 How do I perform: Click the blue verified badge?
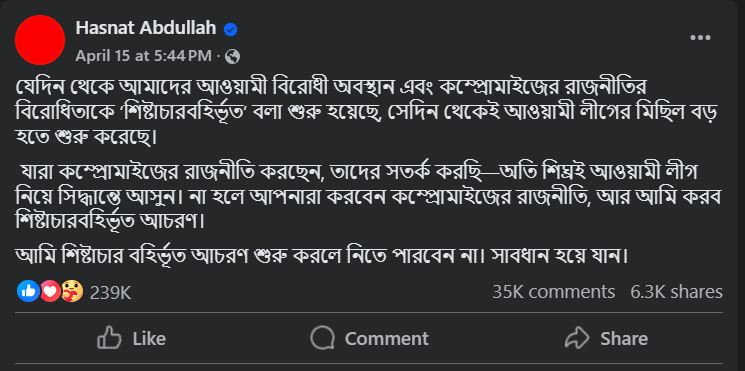tap(231, 29)
